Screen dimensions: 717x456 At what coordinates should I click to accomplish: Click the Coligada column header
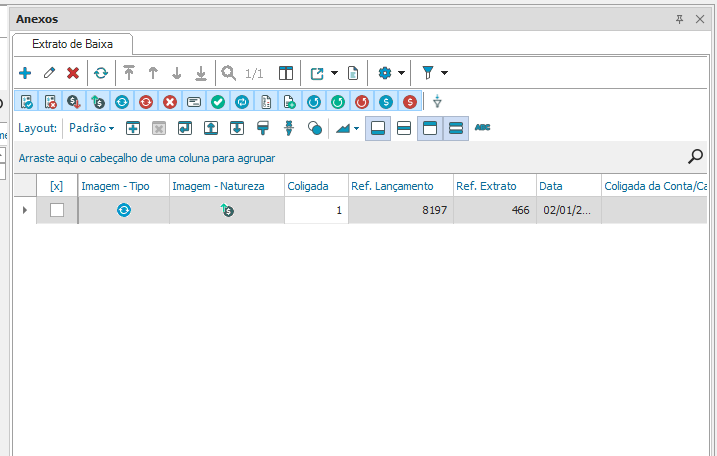tap(307, 186)
